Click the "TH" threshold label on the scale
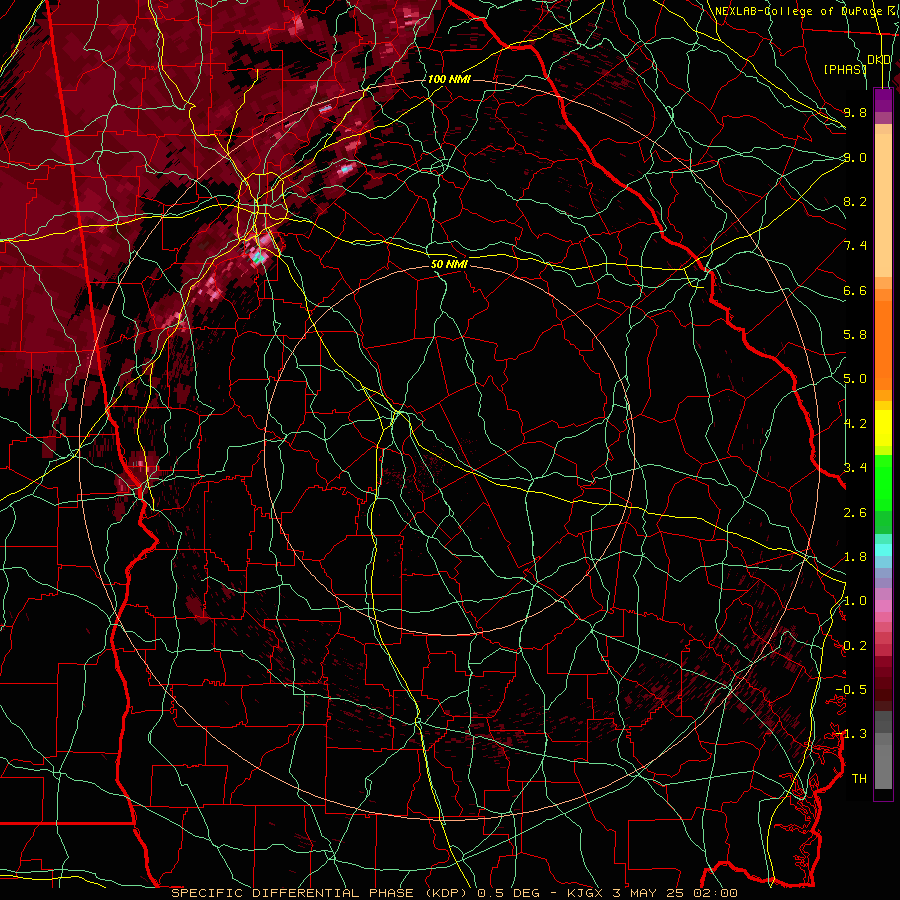The image size is (900, 900). [x=859, y=779]
